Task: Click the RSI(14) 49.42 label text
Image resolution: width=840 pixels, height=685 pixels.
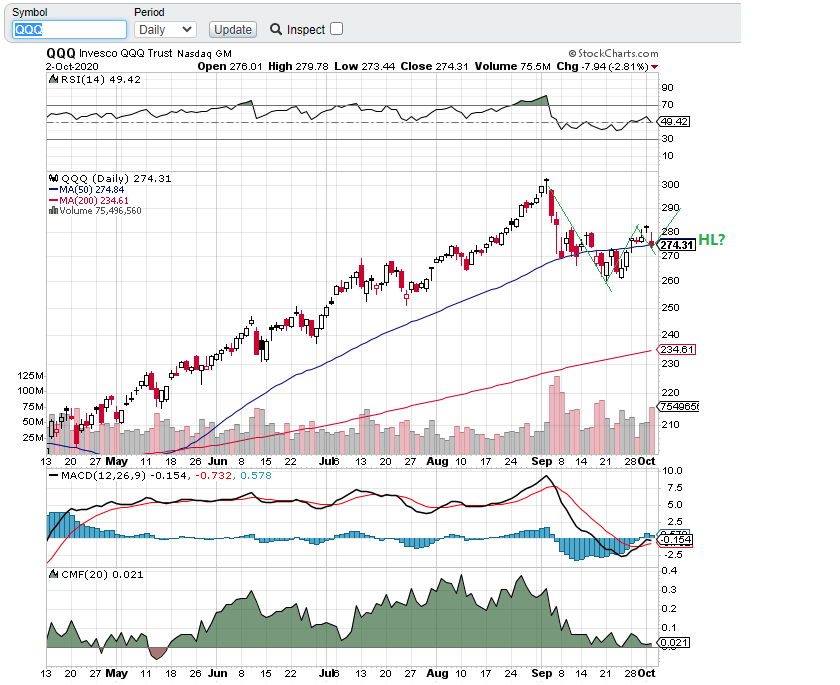Action: pyautogui.click(x=101, y=79)
